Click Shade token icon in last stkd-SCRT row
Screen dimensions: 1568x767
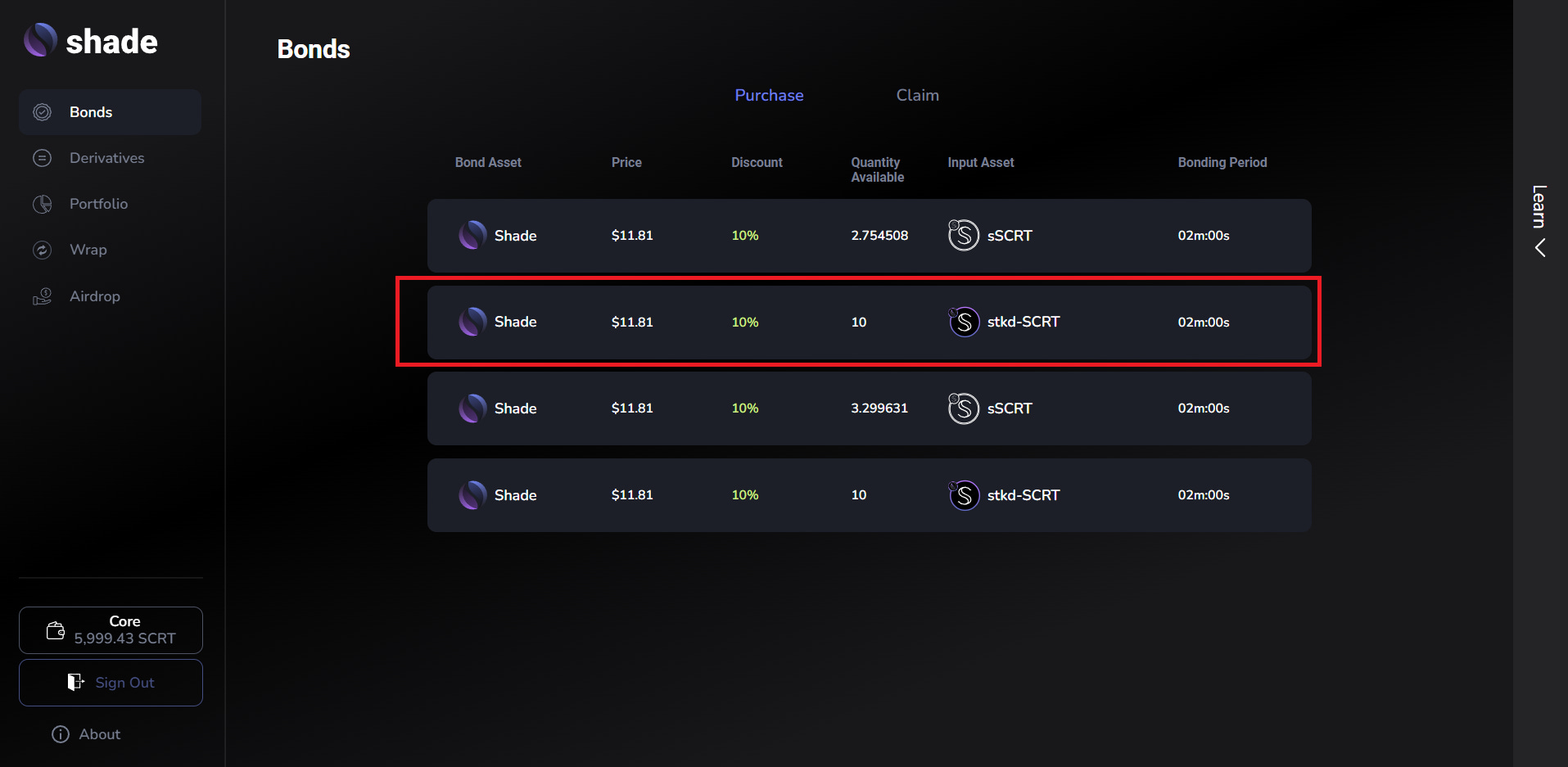pyautogui.click(x=473, y=494)
